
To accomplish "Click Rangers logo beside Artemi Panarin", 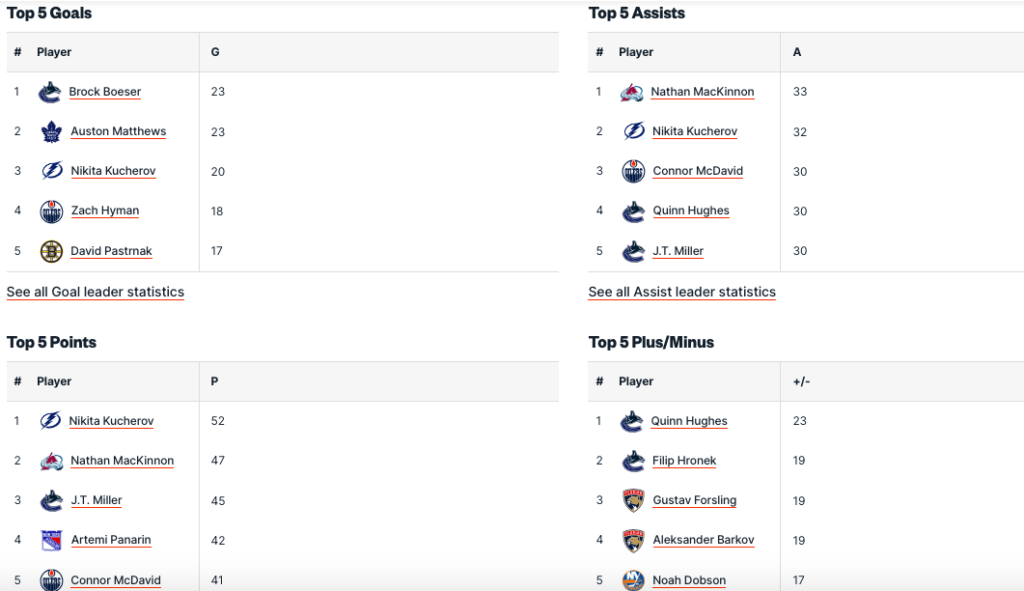I will point(51,540).
